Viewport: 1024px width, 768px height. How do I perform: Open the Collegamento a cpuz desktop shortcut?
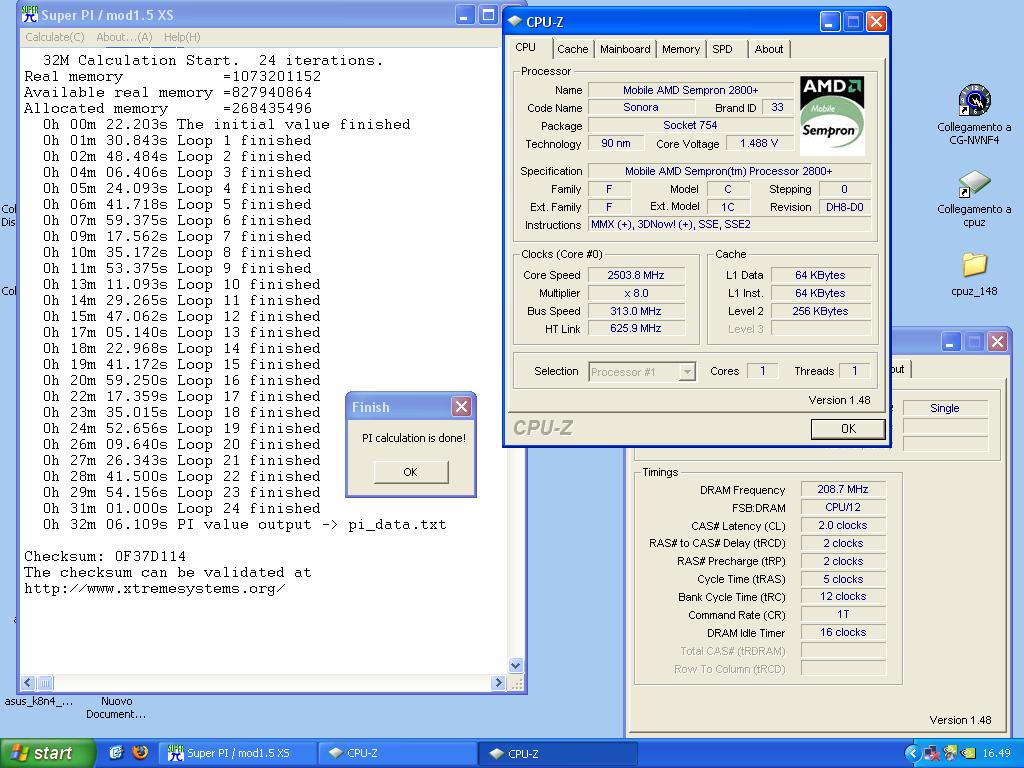point(974,198)
